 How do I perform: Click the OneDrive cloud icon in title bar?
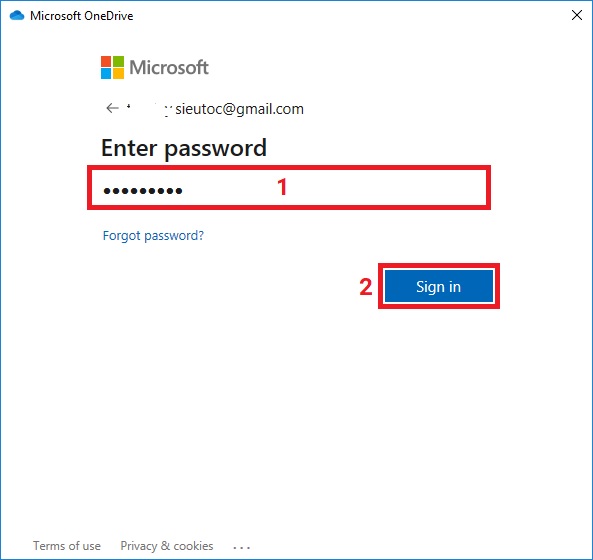[x=17, y=16]
